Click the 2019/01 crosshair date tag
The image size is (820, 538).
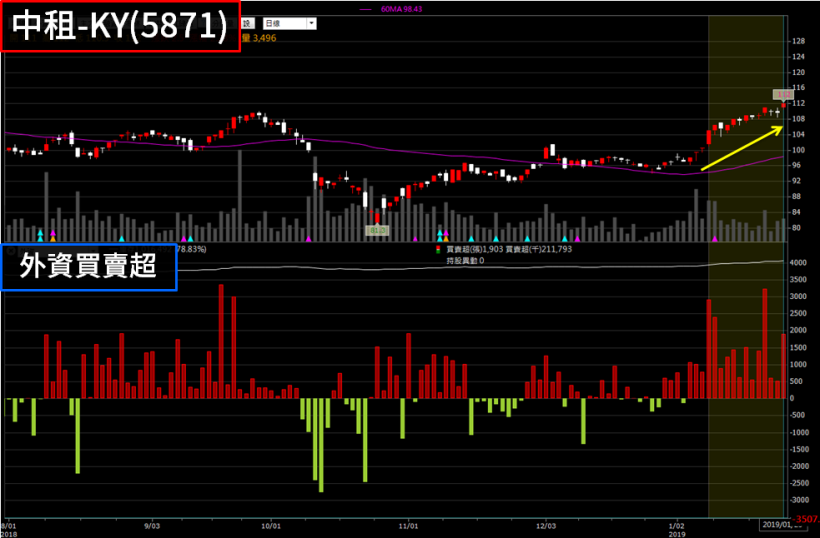[x=781, y=524]
